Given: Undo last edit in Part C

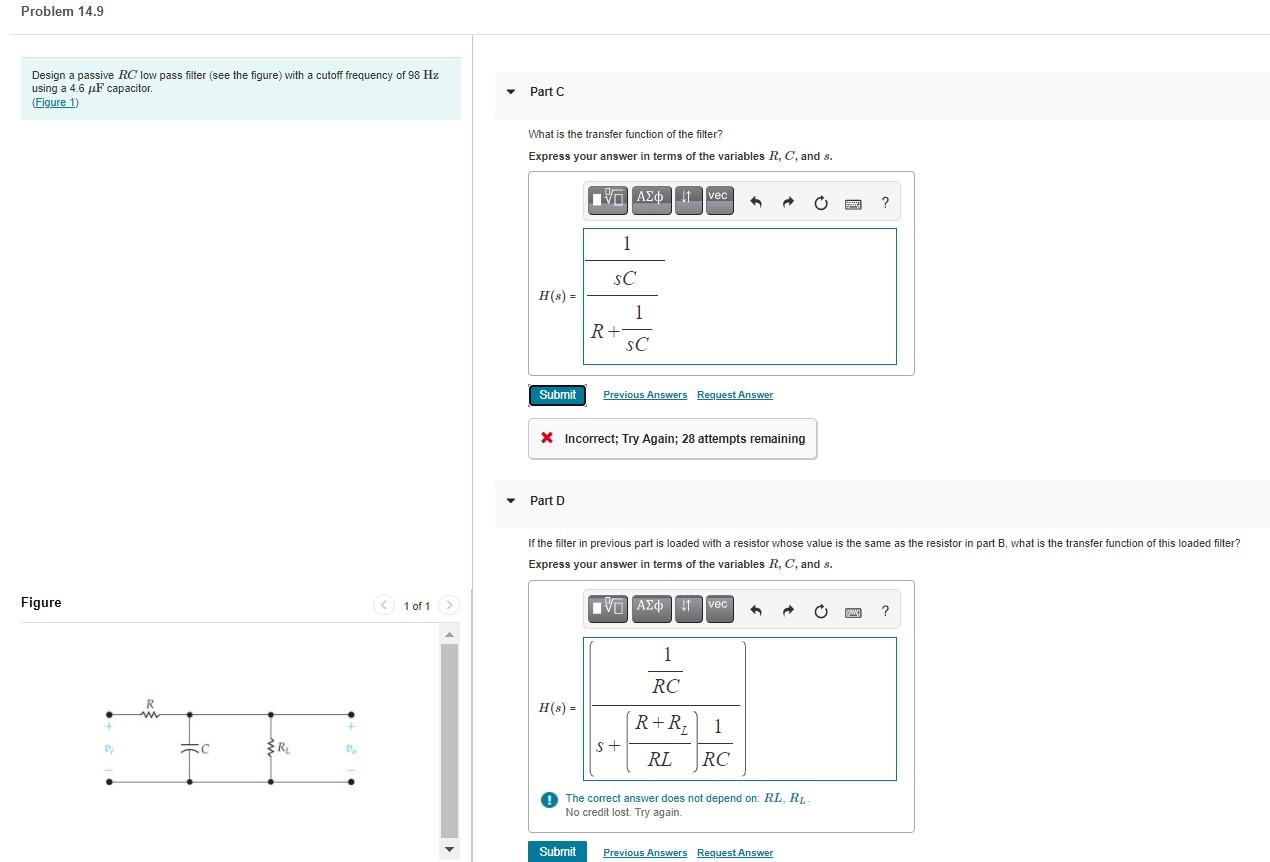Looking at the screenshot, I should pos(756,204).
